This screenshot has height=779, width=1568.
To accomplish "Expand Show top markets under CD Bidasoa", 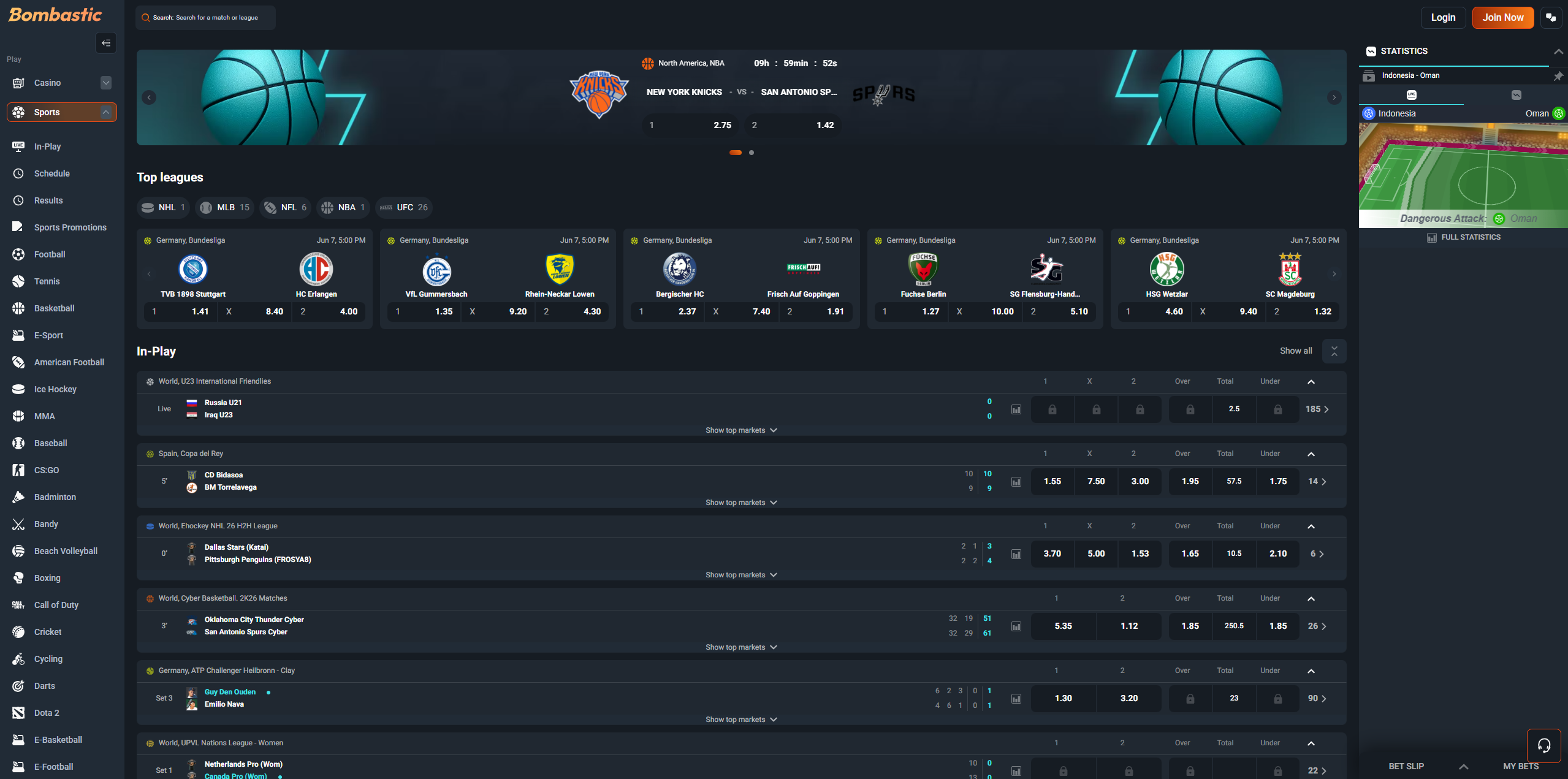I will 741,503.
